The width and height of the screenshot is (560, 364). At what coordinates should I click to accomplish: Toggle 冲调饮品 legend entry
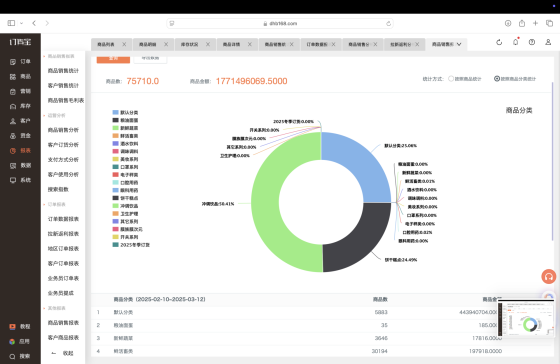click(x=125, y=206)
